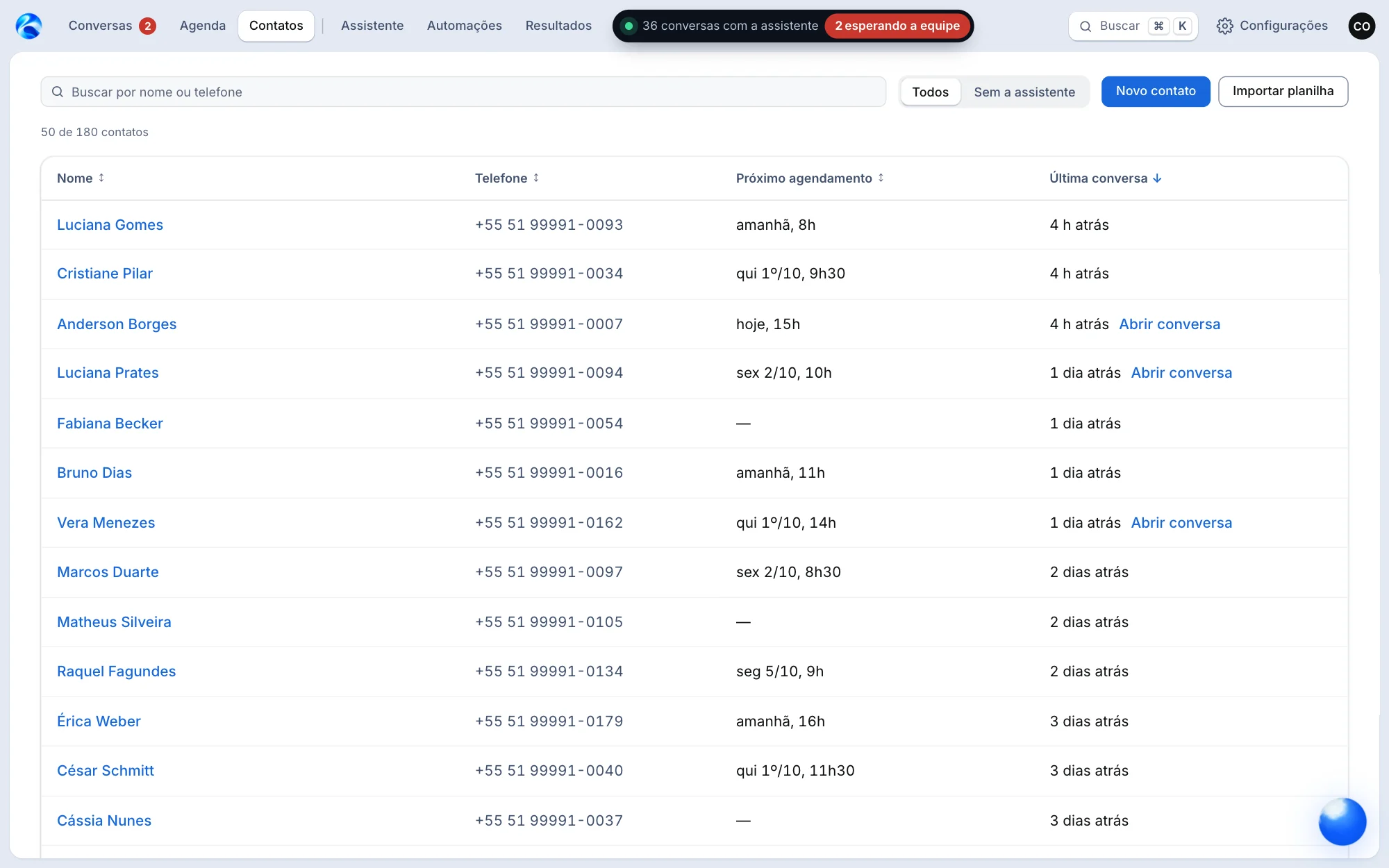This screenshot has width=1389, height=868.
Task: Select the Contatos tab
Action: click(x=276, y=26)
